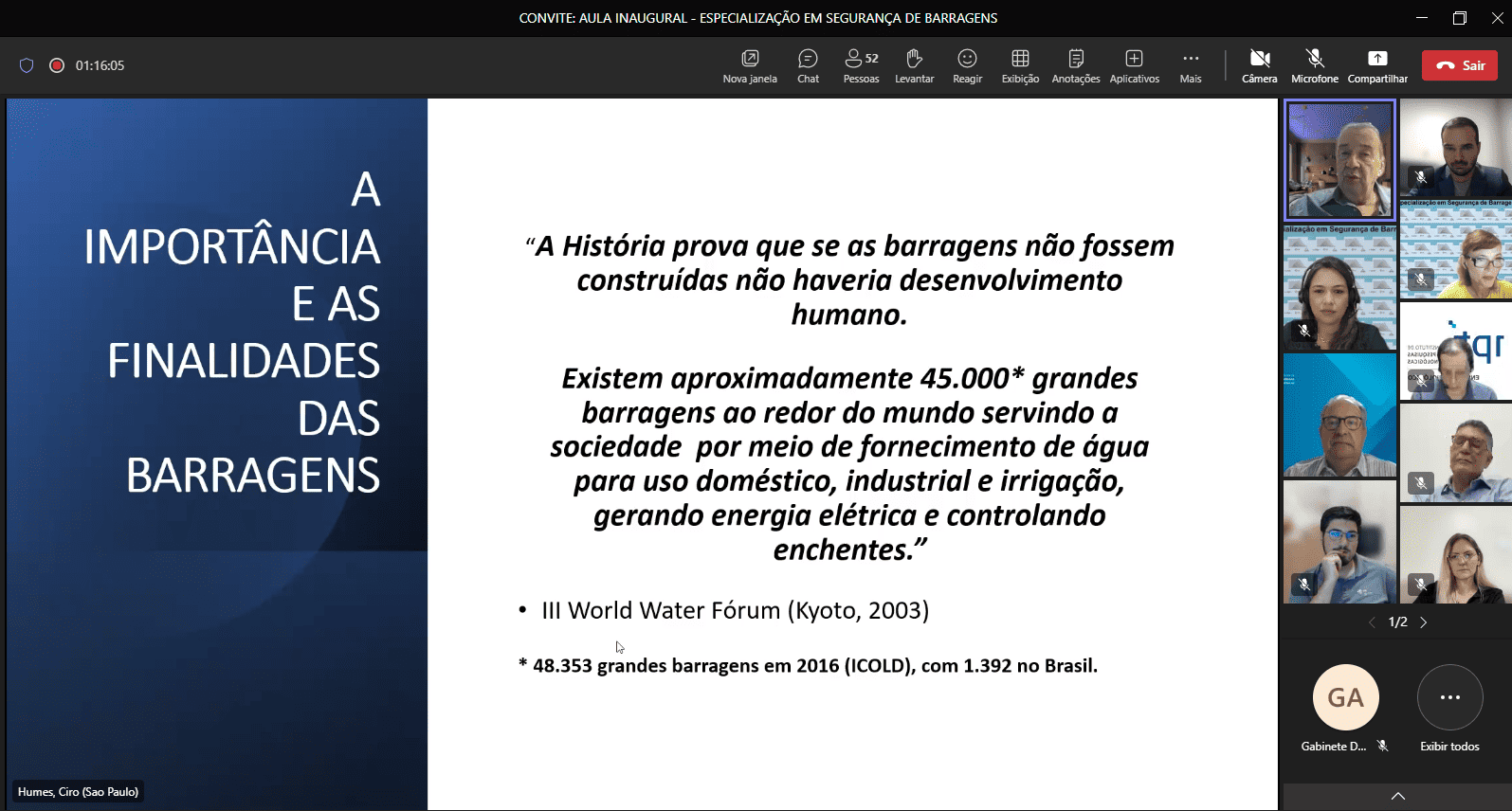The width and height of the screenshot is (1512, 811).
Task: Expand the bottom participant panel chevron
Action: (1397, 796)
